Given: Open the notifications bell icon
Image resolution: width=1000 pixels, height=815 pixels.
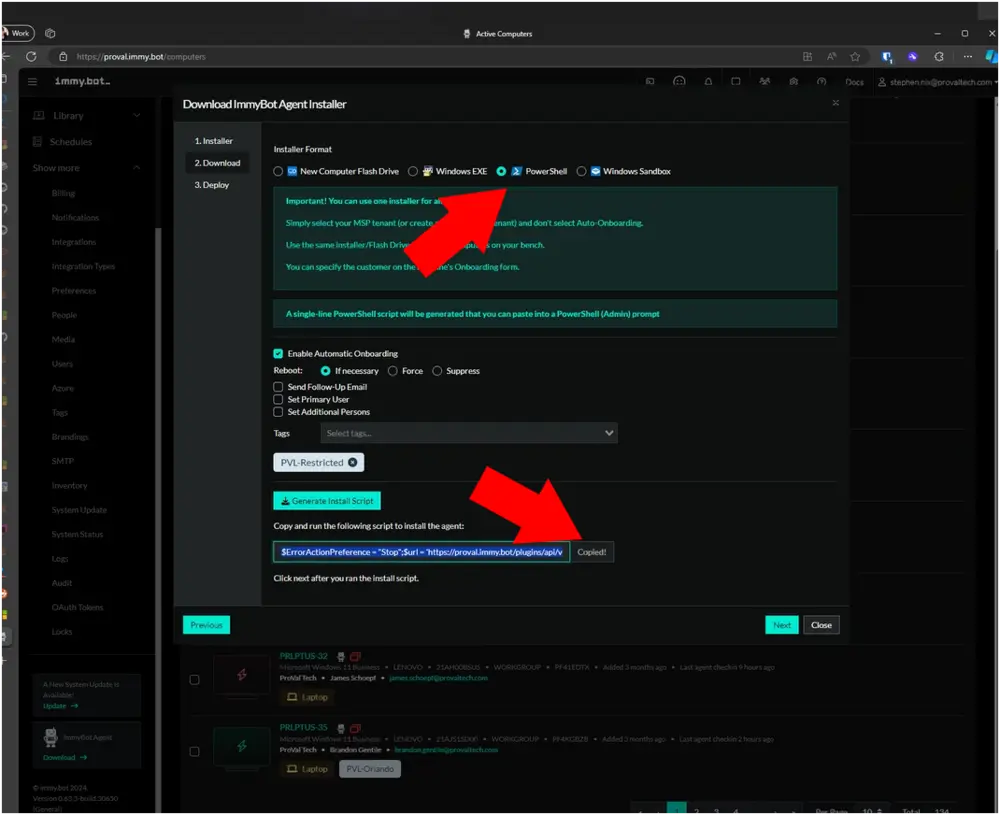Looking at the screenshot, I should pos(708,82).
